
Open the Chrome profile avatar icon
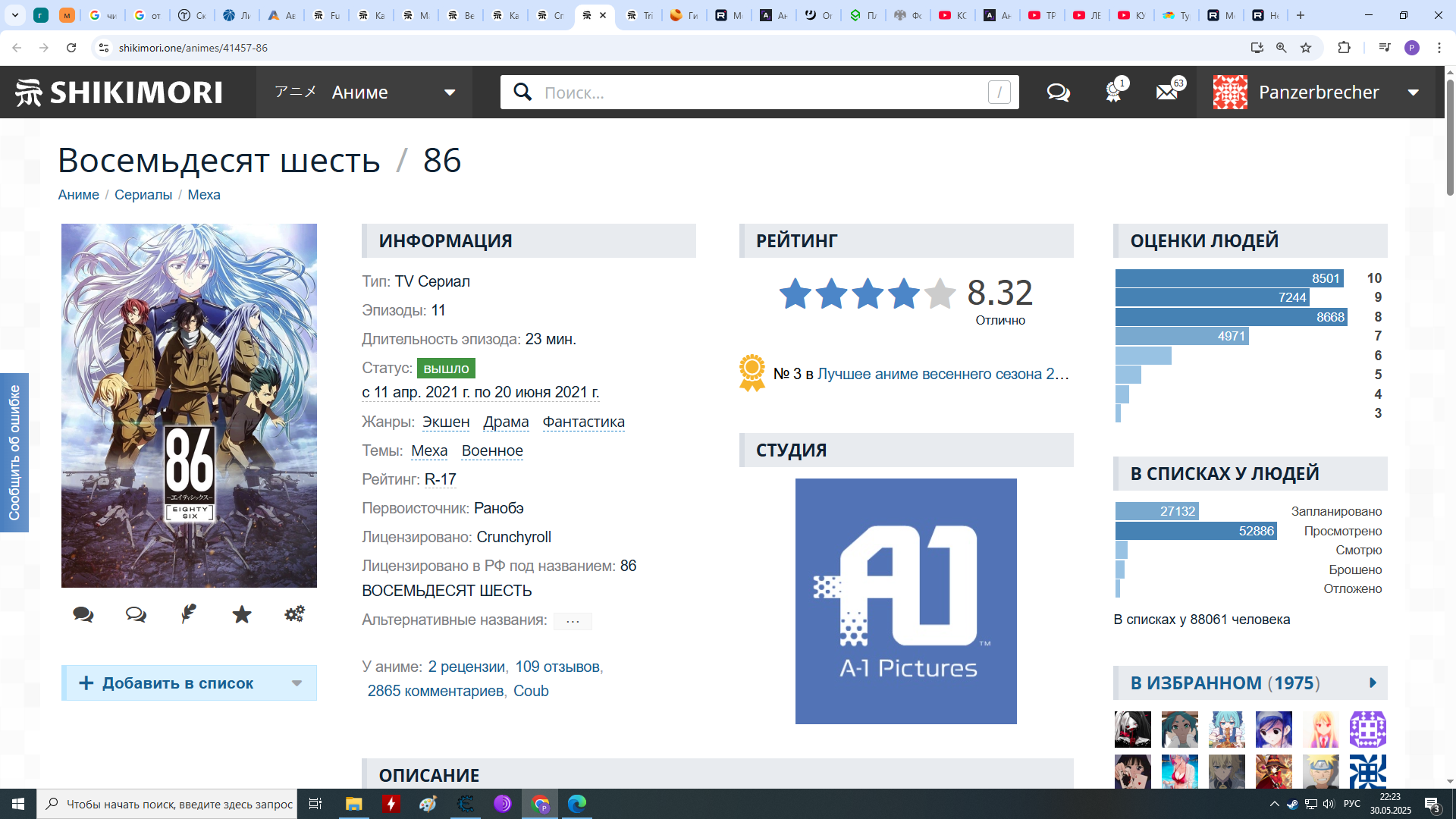click(x=1412, y=48)
